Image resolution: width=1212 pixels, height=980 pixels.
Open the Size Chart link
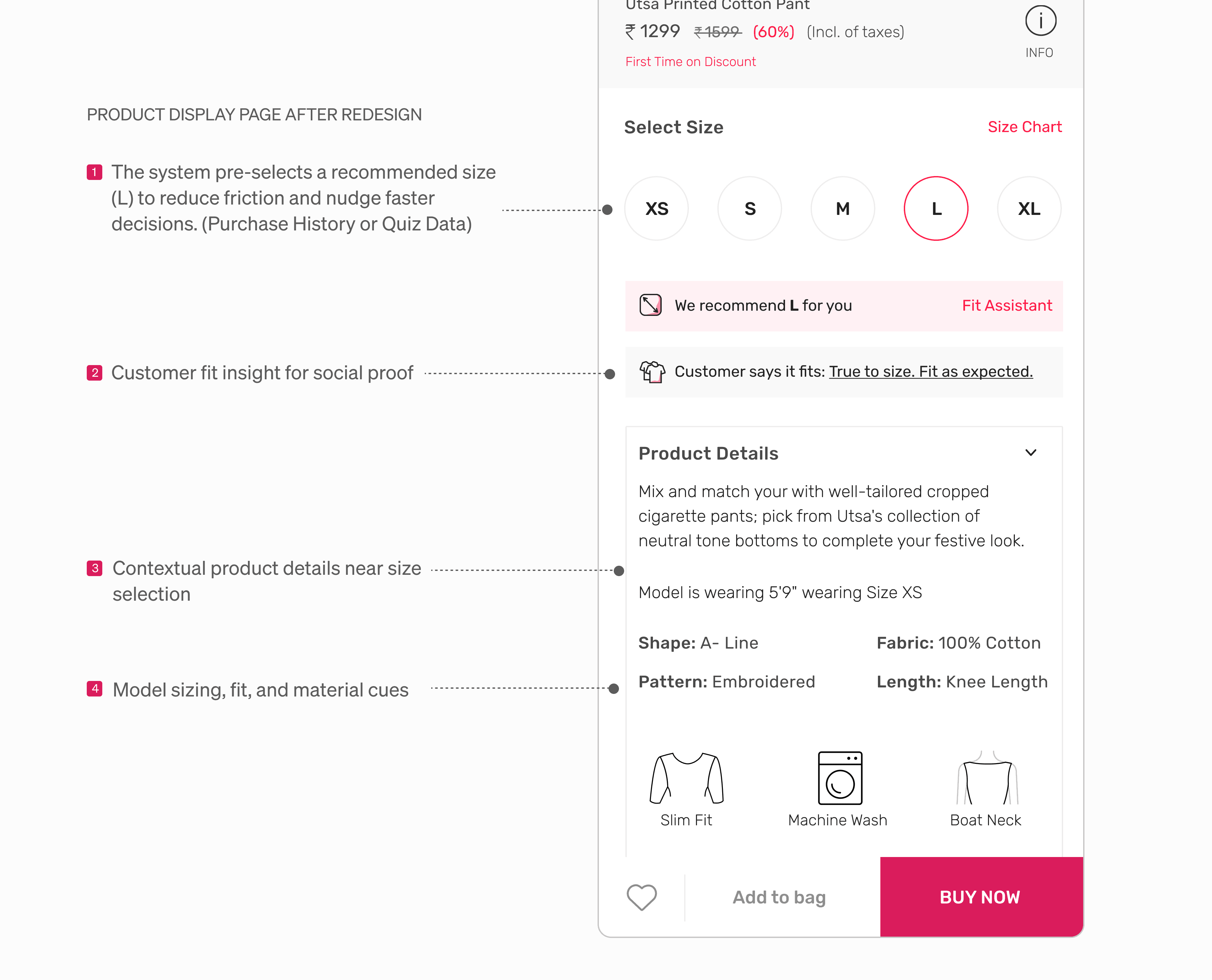pos(1025,127)
